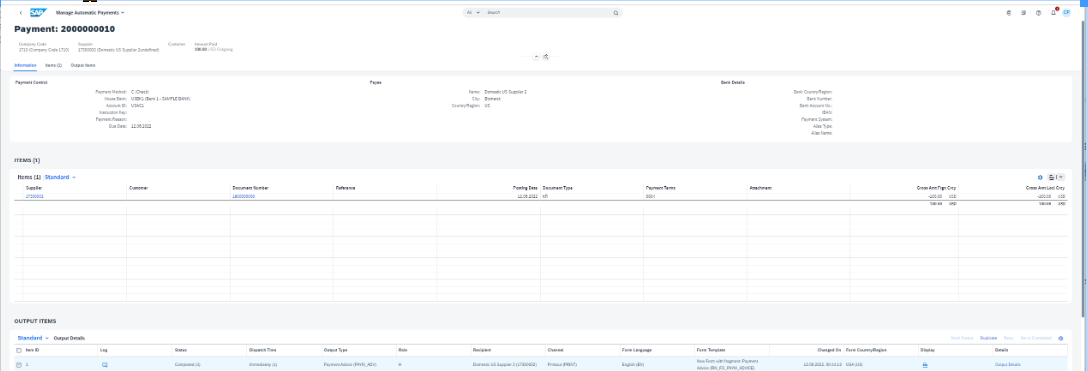Switch to the Information tab

pos(26,65)
